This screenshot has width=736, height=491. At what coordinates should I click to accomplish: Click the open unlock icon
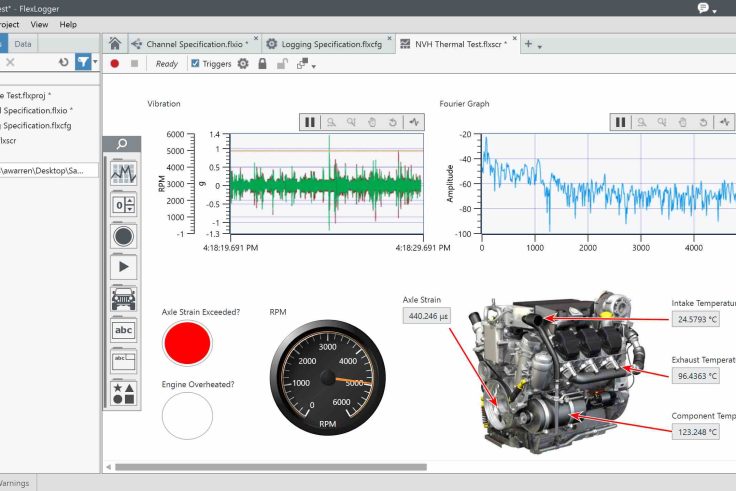(x=282, y=63)
